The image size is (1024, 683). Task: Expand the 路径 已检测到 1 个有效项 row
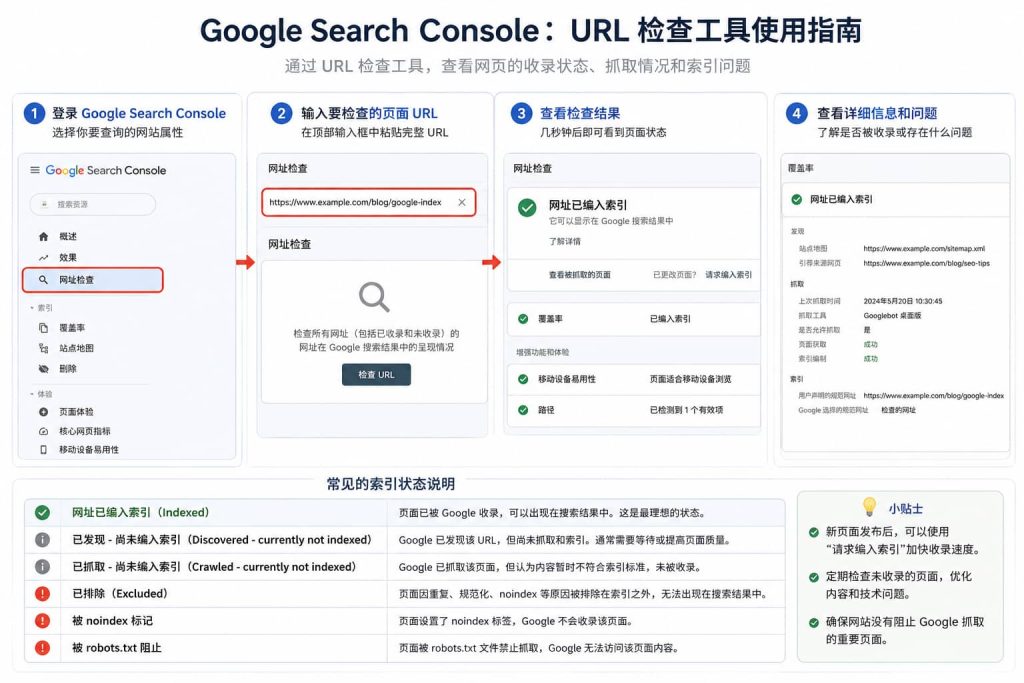click(x=634, y=410)
